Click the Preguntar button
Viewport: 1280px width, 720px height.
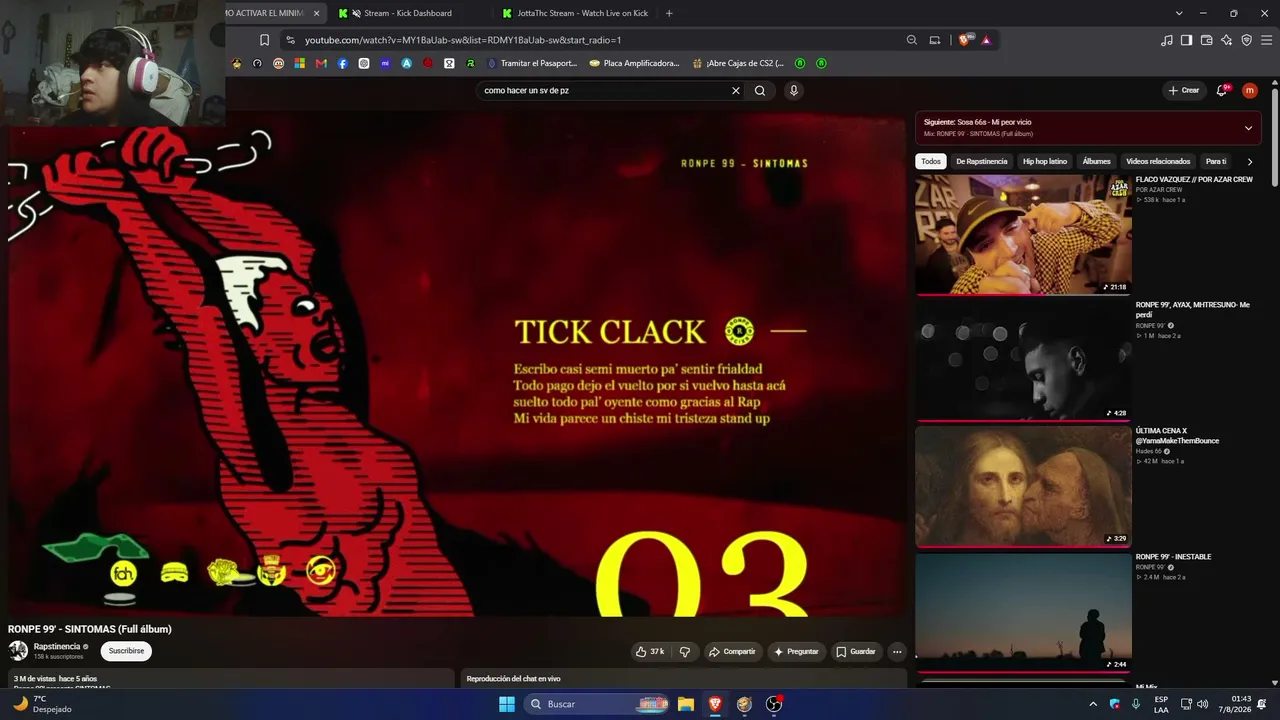(796, 652)
